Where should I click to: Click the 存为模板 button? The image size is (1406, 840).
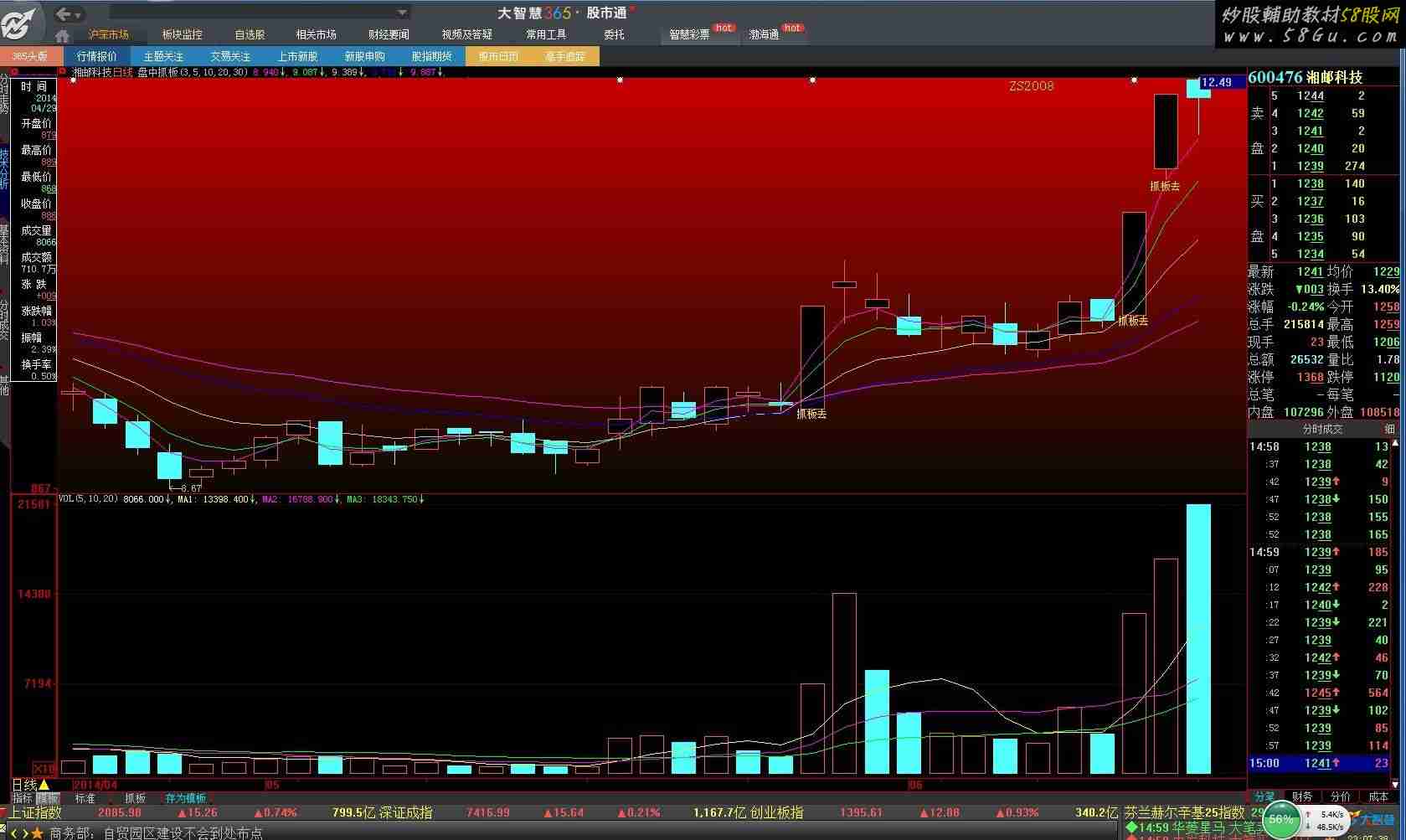(x=185, y=798)
